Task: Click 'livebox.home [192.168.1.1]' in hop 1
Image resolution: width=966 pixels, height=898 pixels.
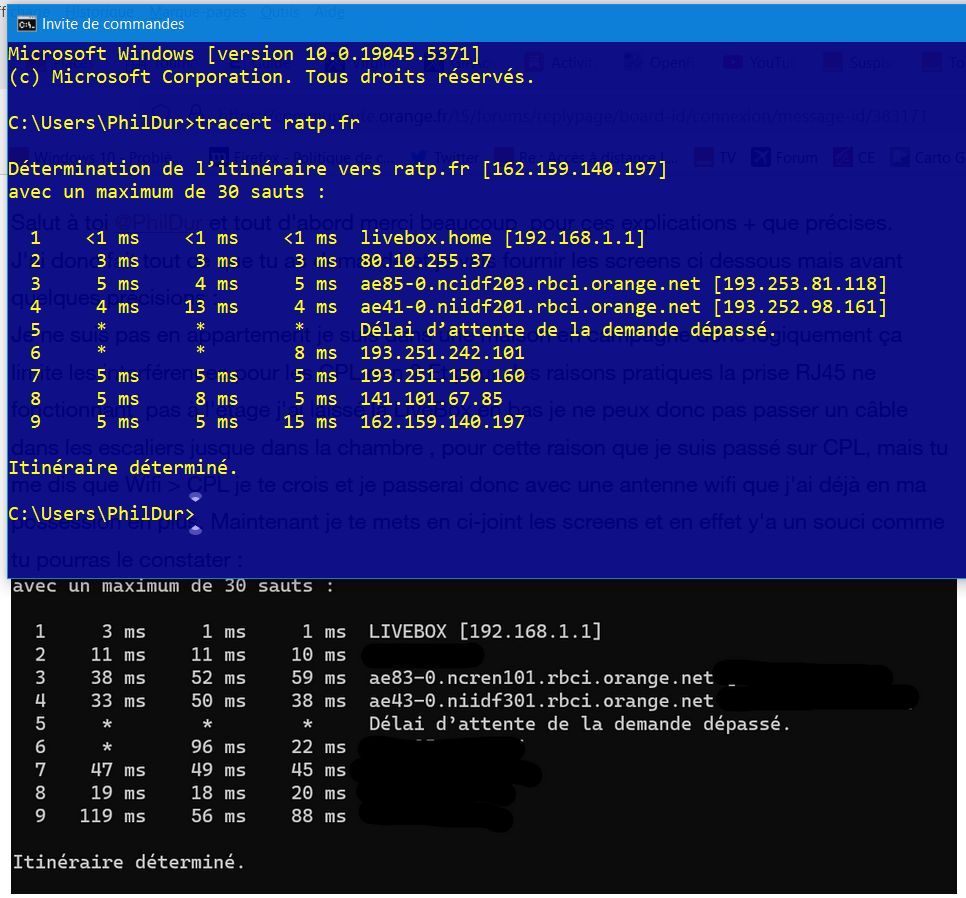Action: tap(502, 238)
